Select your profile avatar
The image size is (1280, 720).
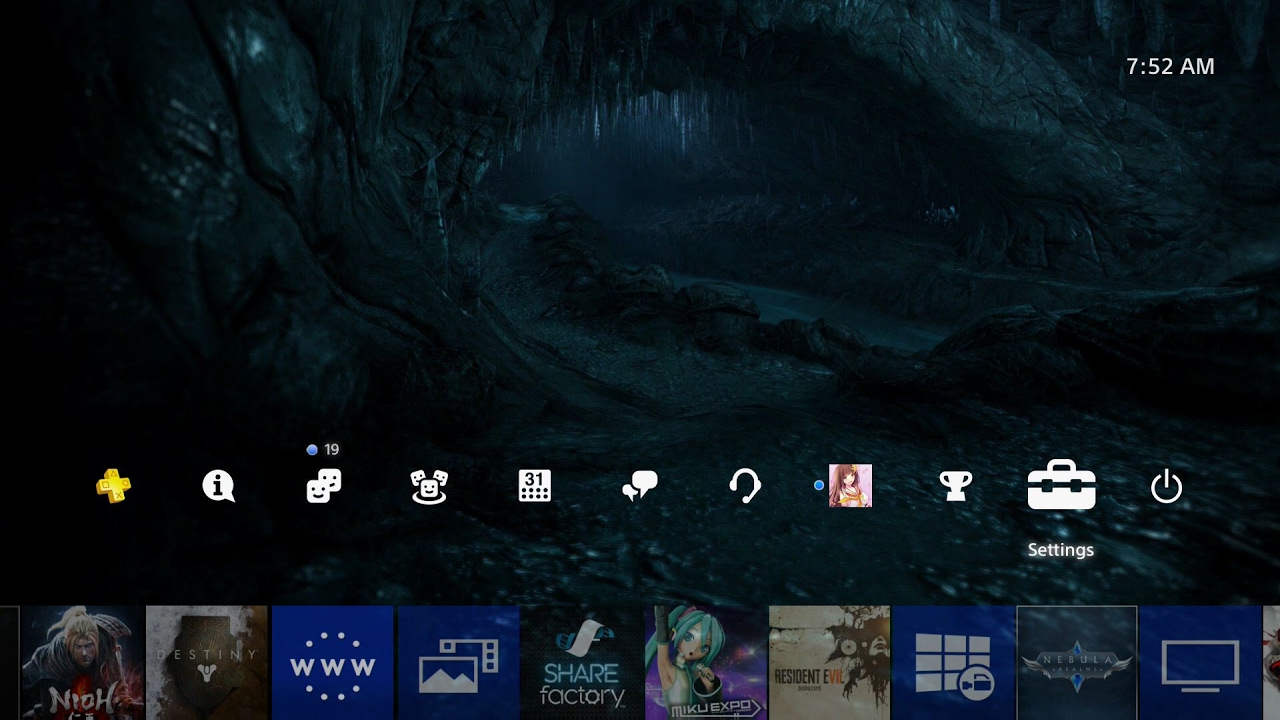(x=851, y=486)
